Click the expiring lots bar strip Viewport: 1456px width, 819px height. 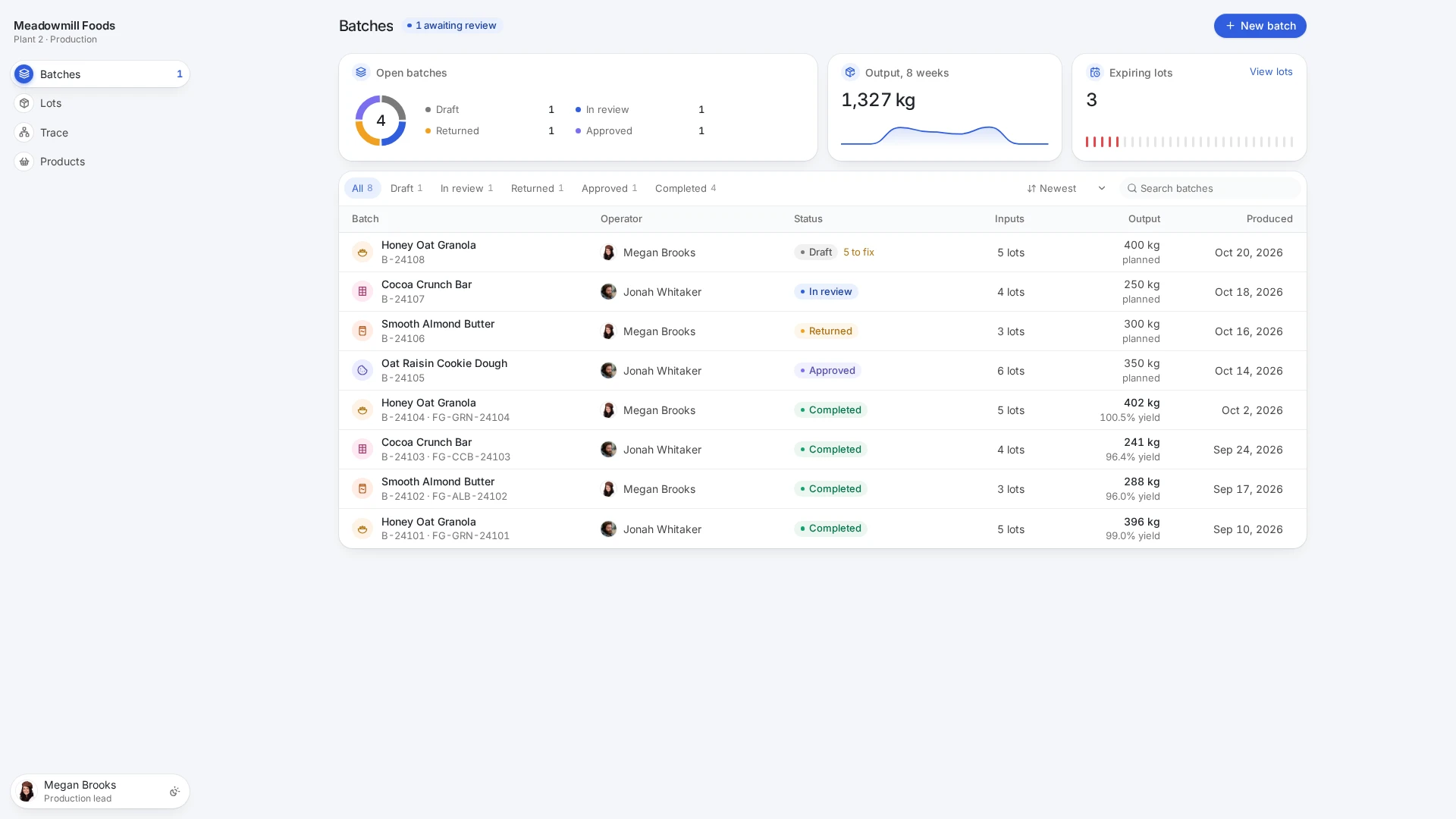pos(1189,142)
